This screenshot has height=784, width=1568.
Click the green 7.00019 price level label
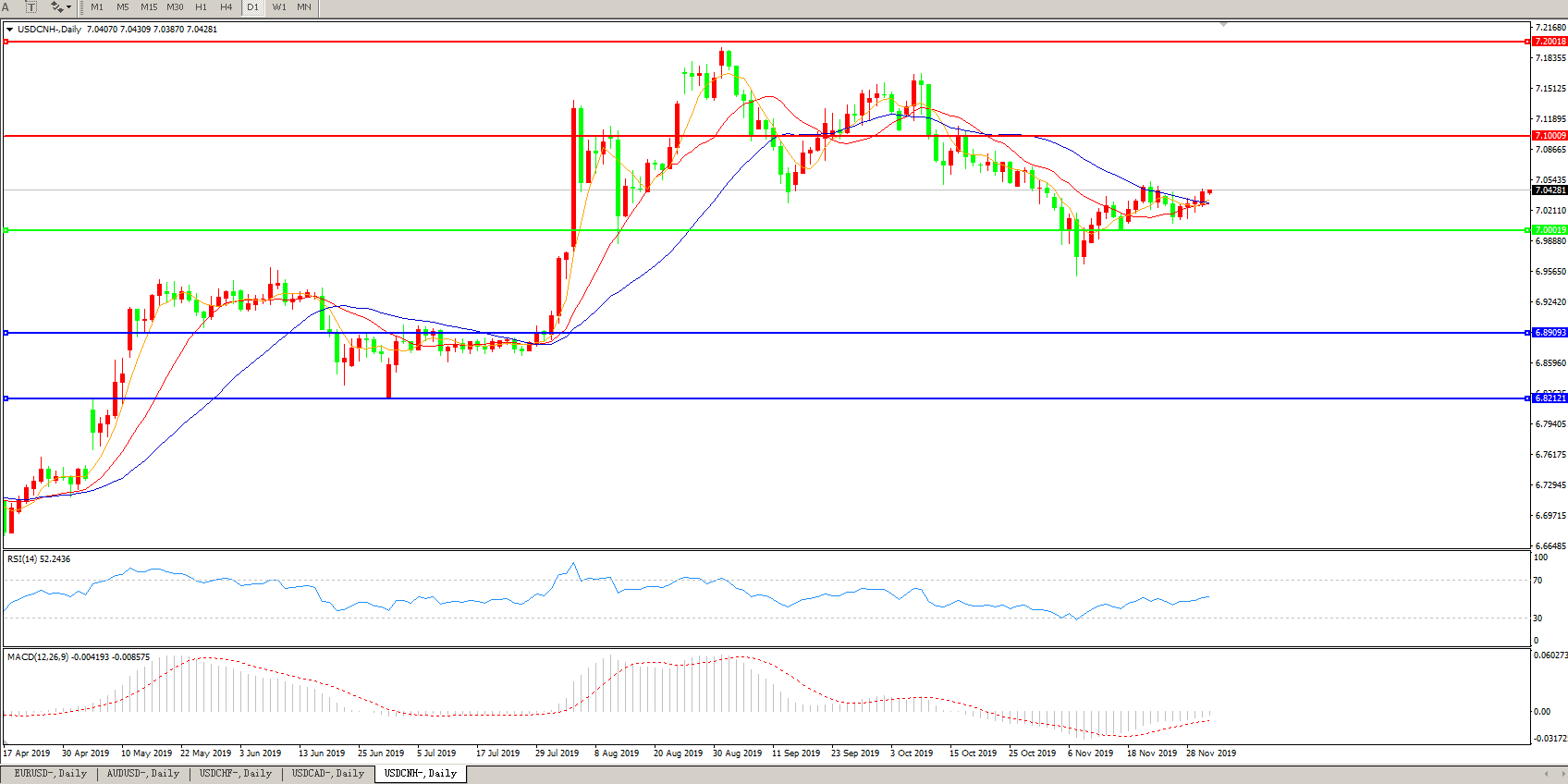[x=1550, y=230]
